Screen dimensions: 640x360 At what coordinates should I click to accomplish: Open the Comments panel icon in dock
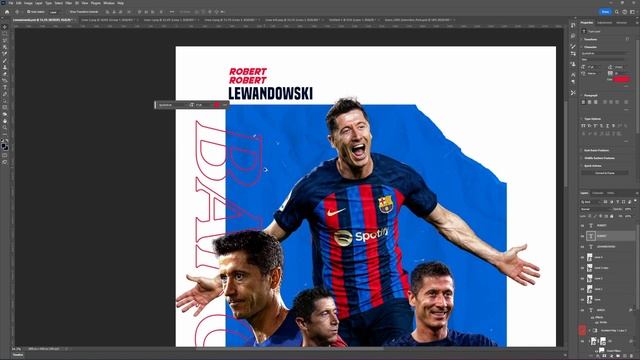click(573, 36)
